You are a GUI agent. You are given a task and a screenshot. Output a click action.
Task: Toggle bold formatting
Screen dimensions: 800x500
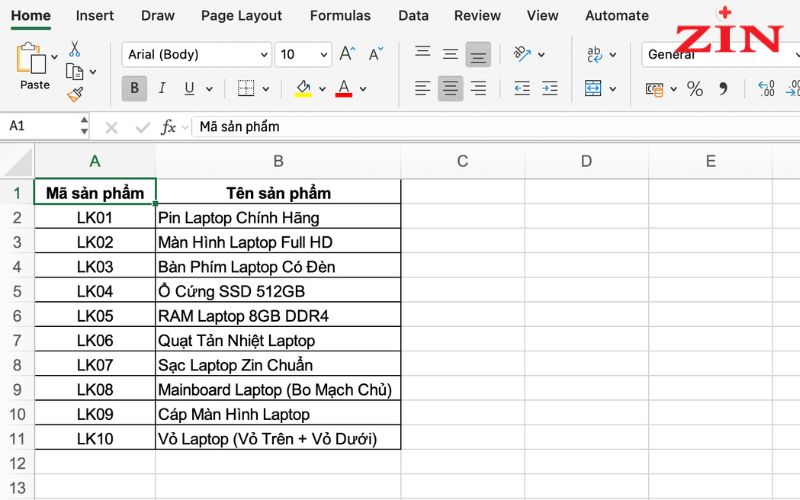coord(134,88)
